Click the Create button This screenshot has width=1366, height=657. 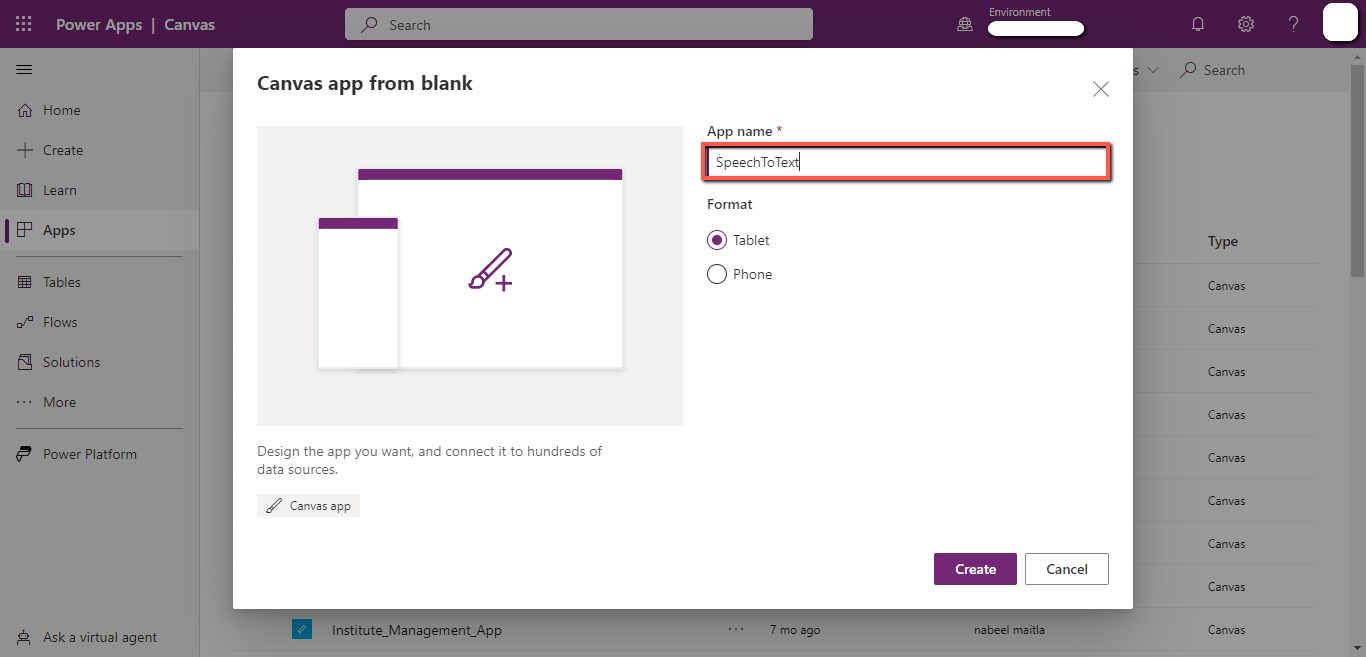click(x=975, y=569)
